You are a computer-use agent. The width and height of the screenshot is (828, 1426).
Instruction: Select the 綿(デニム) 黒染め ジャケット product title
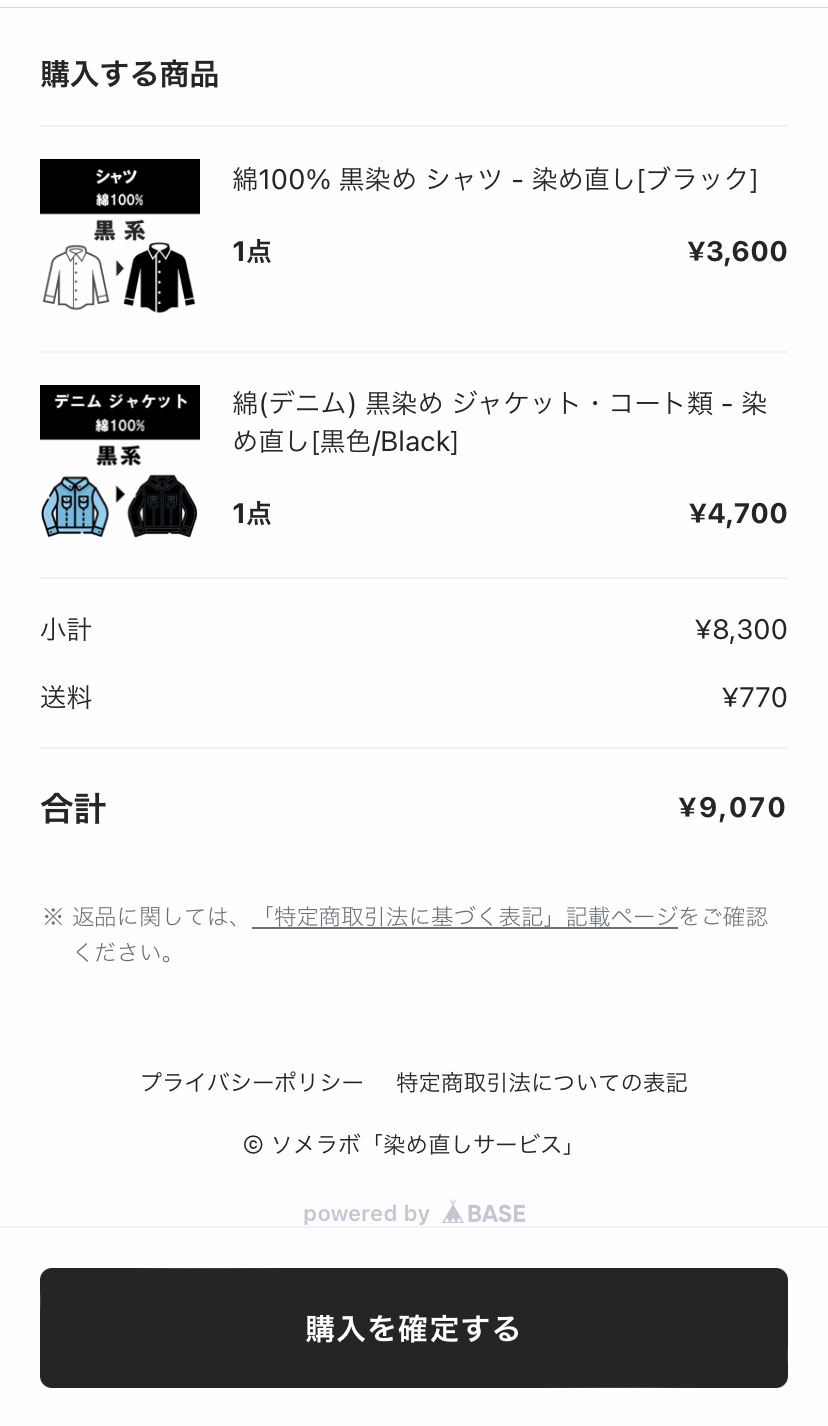[x=499, y=422]
